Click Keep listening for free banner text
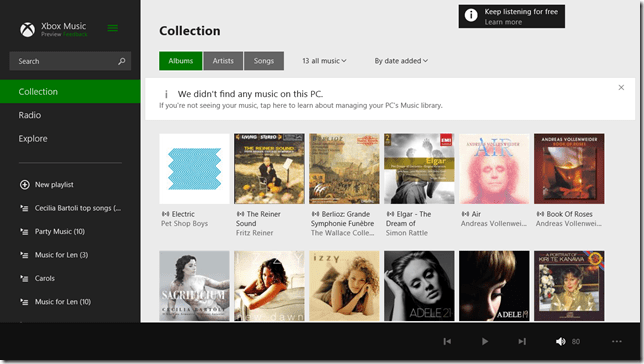 pyautogui.click(x=521, y=12)
